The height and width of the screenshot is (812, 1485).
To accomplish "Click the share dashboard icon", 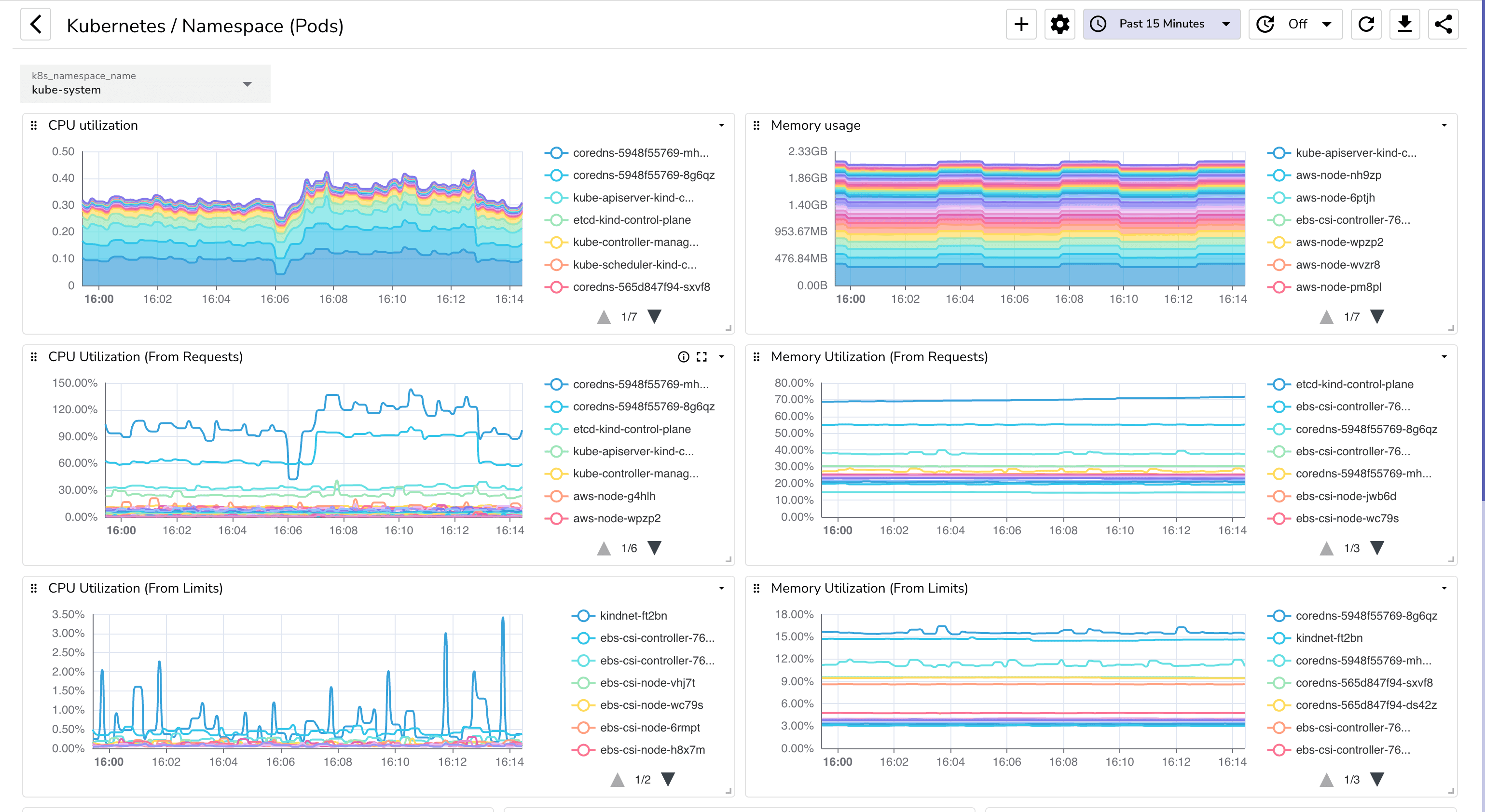I will 1444,24.
